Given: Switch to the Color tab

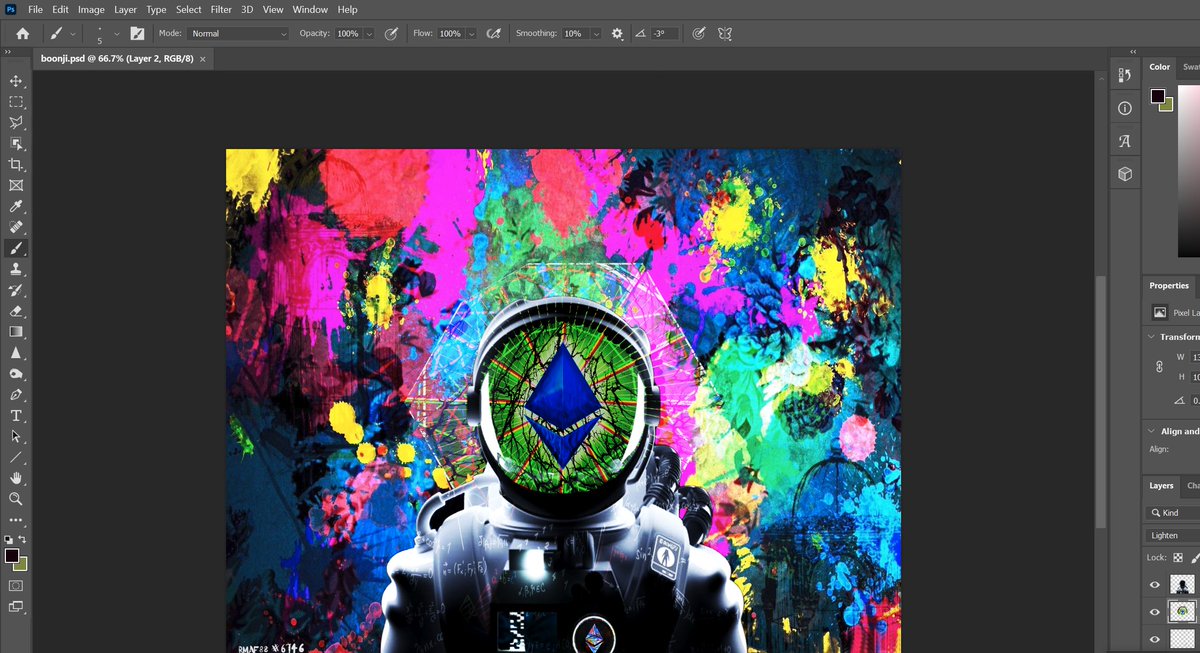Looking at the screenshot, I should coord(1159,67).
